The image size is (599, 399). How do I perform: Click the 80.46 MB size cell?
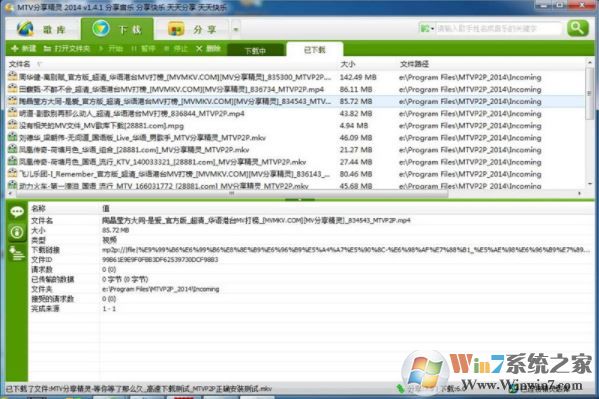click(x=356, y=174)
